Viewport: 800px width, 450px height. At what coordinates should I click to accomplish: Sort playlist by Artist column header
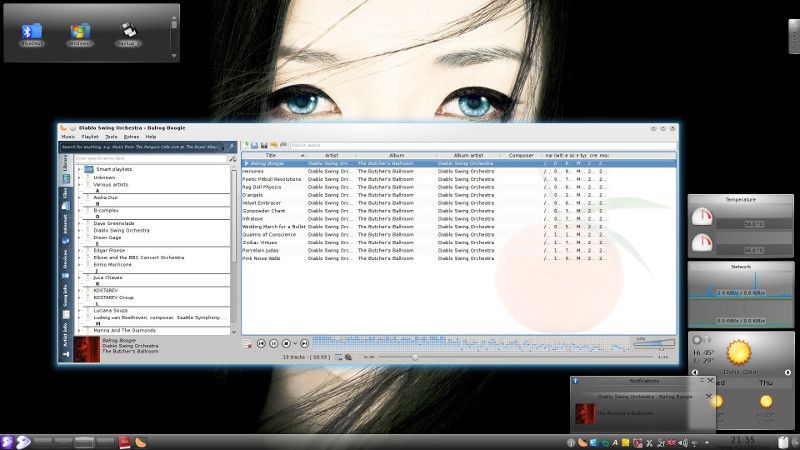[x=331, y=155]
